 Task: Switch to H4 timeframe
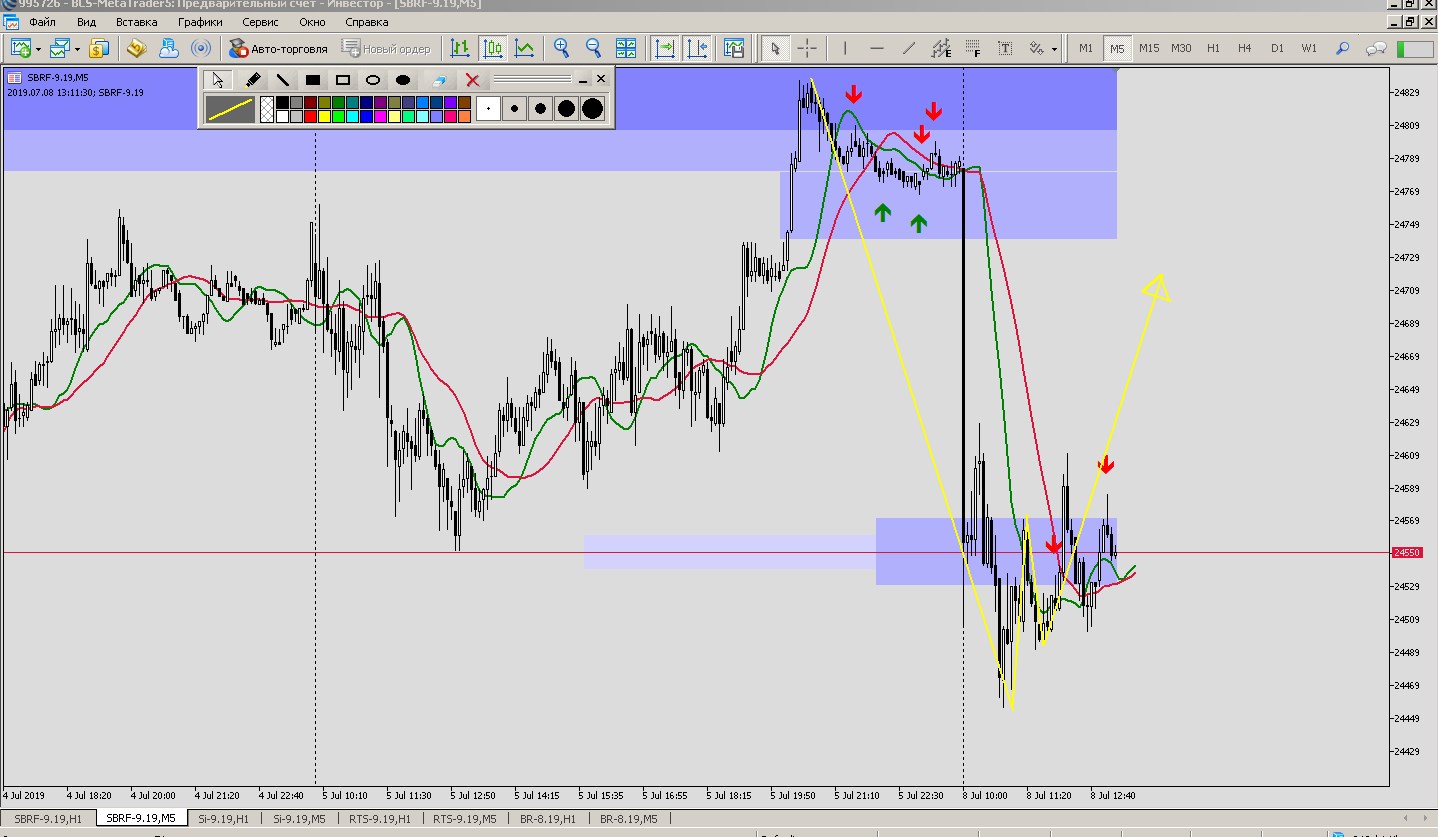(1245, 48)
